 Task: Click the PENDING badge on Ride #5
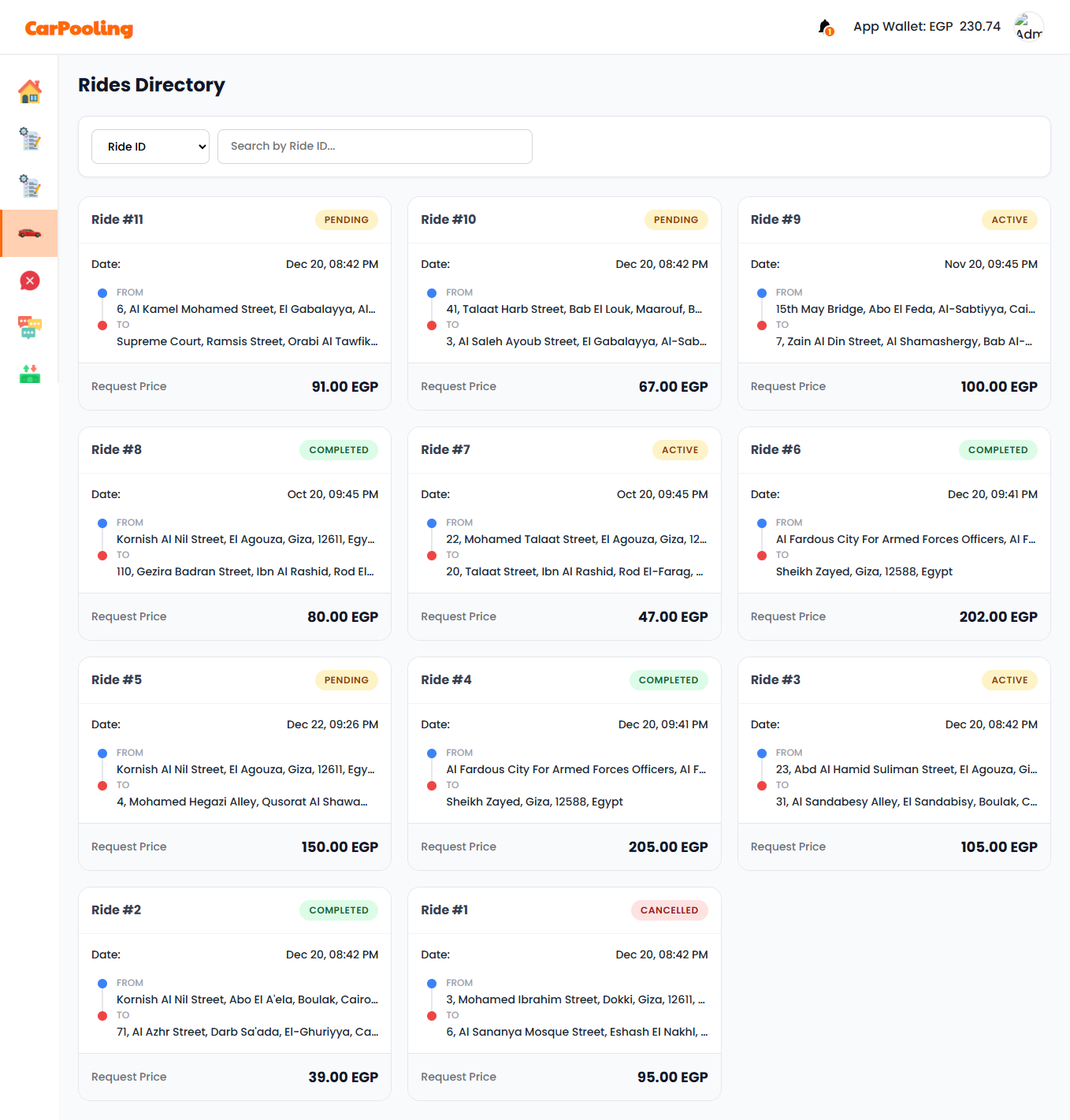(346, 680)
